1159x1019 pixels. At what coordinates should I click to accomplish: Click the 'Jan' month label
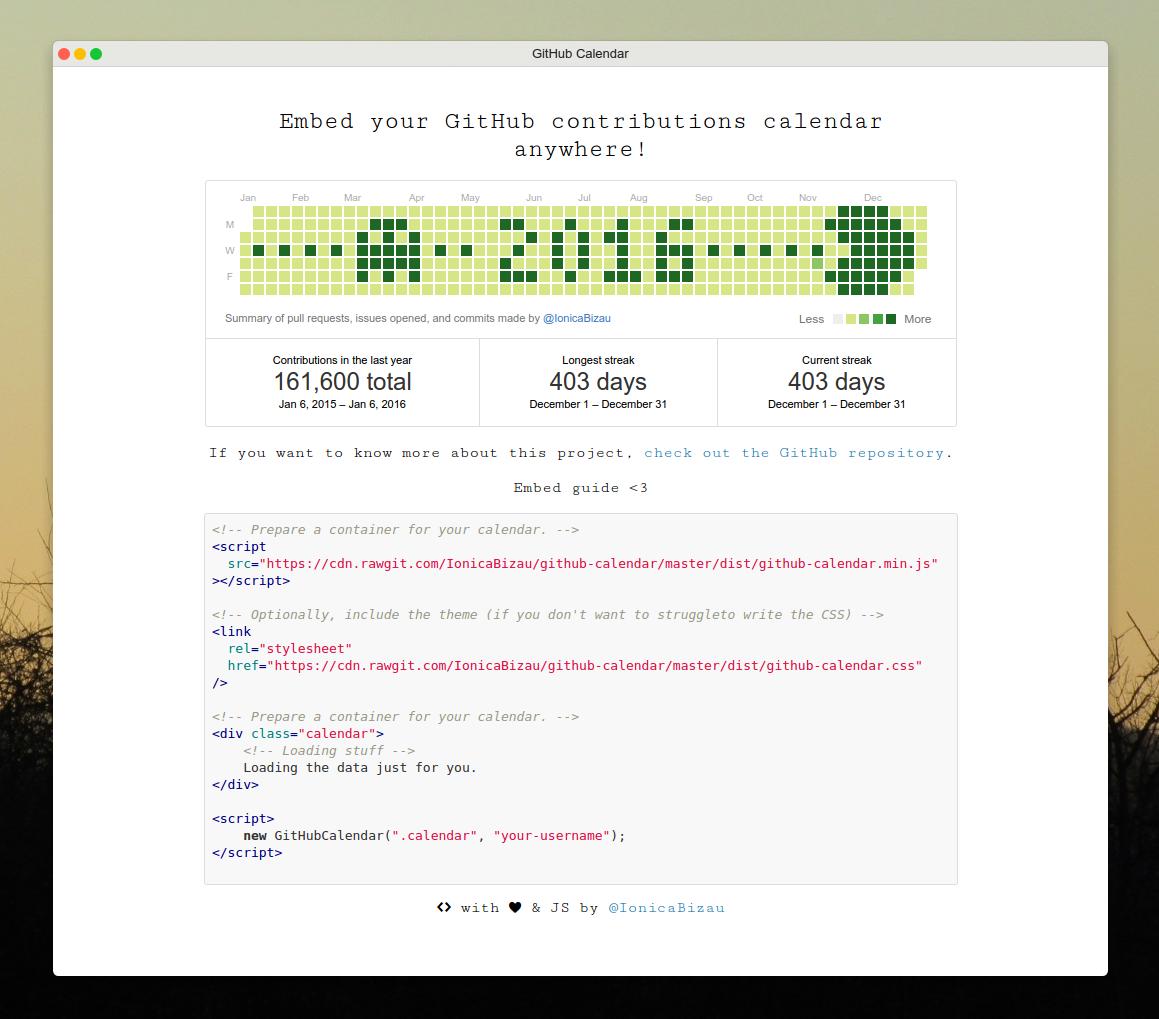pyautogui.click(x=248, y=198)
